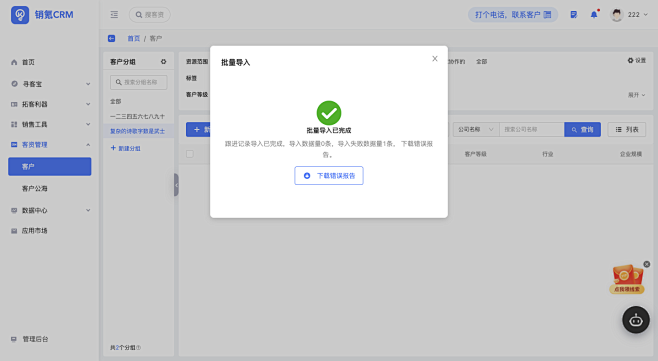Image resolution: width=658 pixels, height=361 pixels.
Task: Click the 寻客宝 sidebar icon
Action: click(x=14, y=84)
